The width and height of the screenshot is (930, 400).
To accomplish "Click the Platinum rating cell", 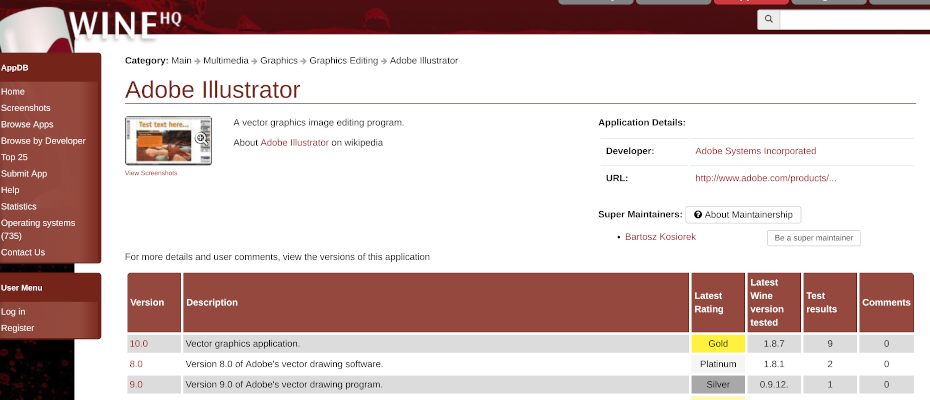I will tap(718, 364).
